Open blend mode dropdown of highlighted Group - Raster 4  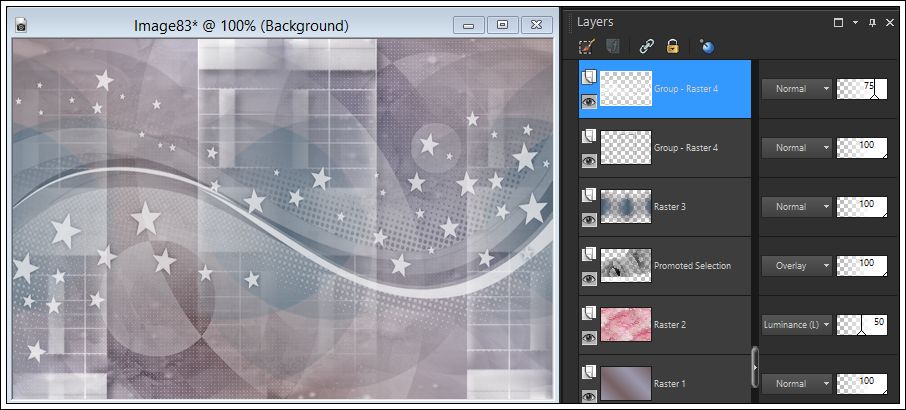pos(797,89)
